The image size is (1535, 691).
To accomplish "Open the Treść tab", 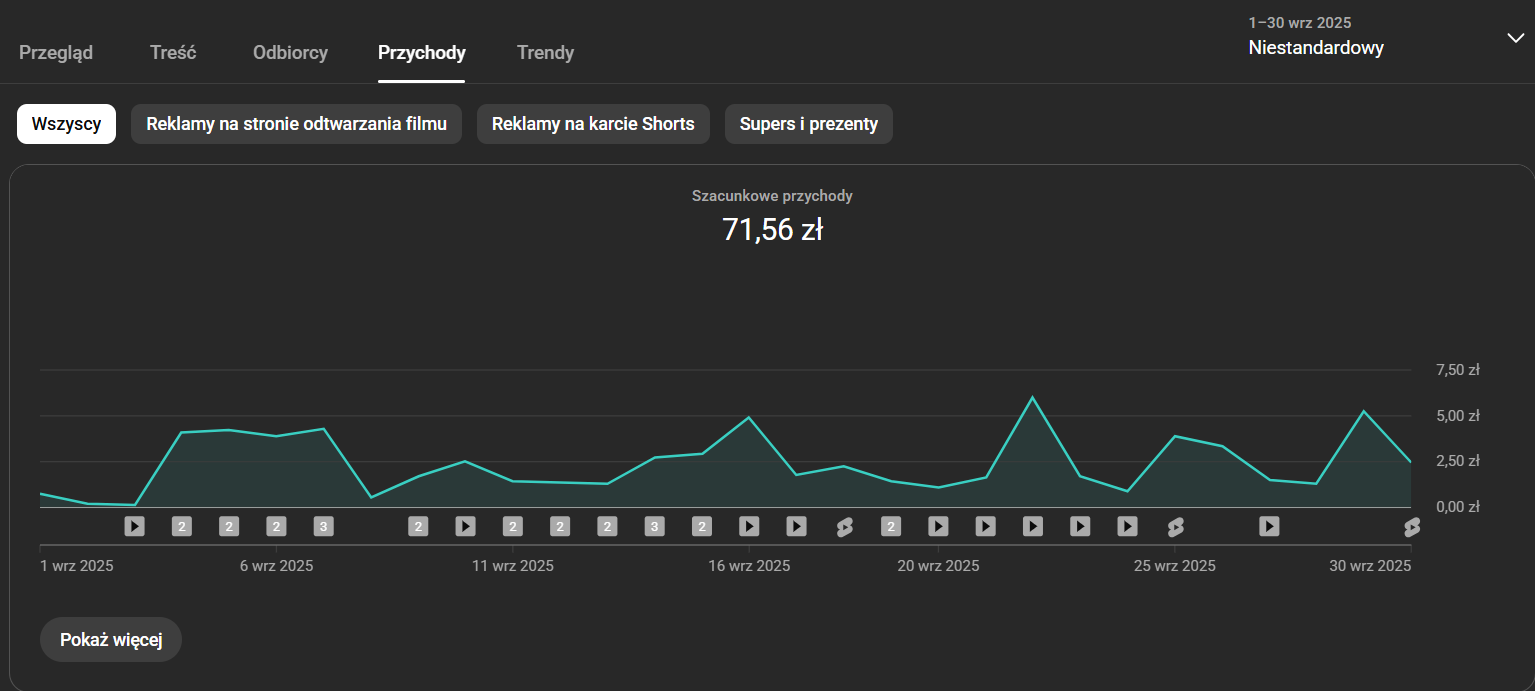I will click(173, 53).
